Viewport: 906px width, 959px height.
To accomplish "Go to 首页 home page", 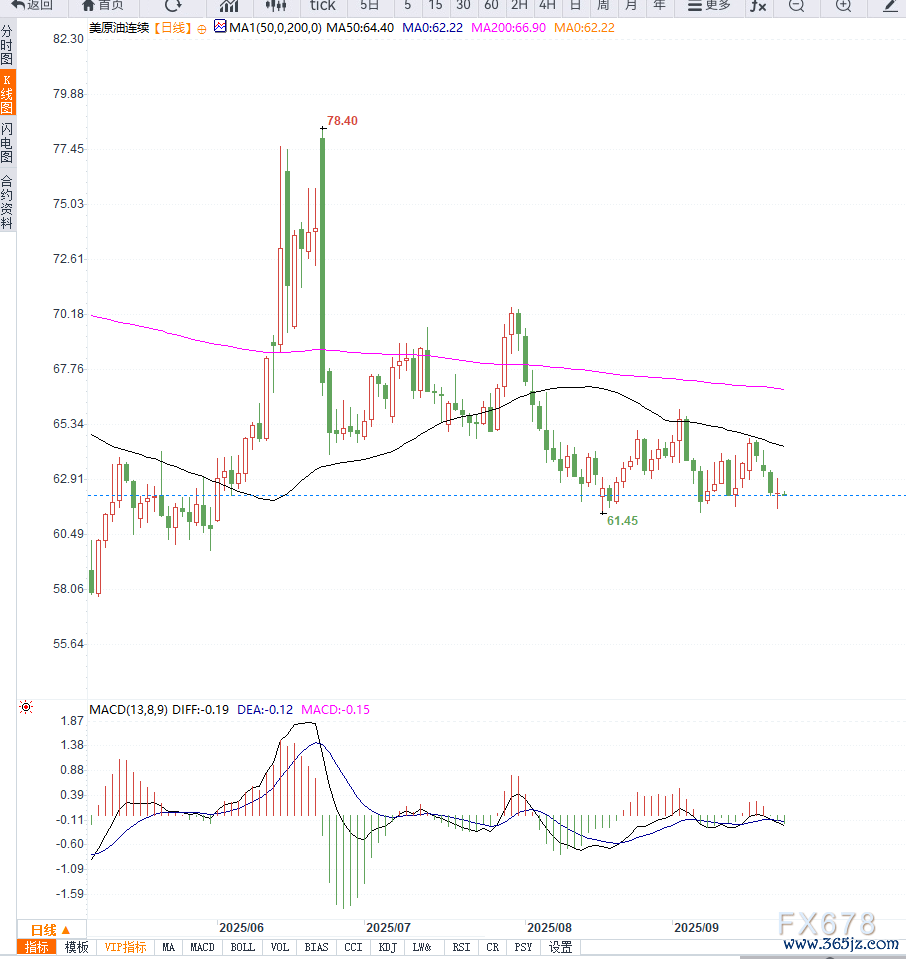I will coord(103,5).
